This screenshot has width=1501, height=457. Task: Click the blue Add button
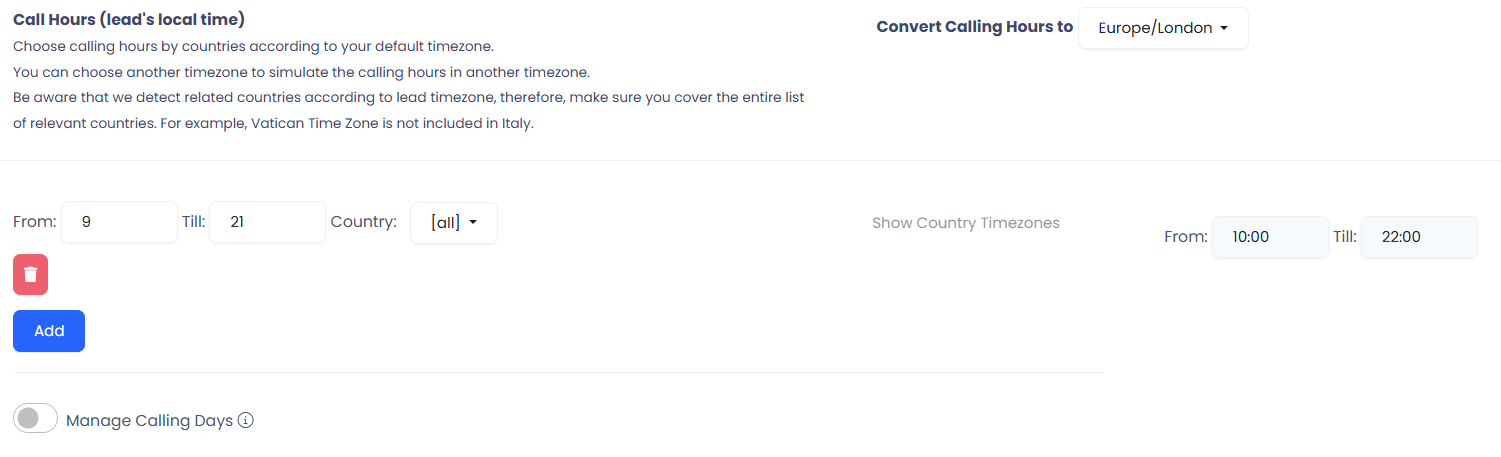(49, 331)
